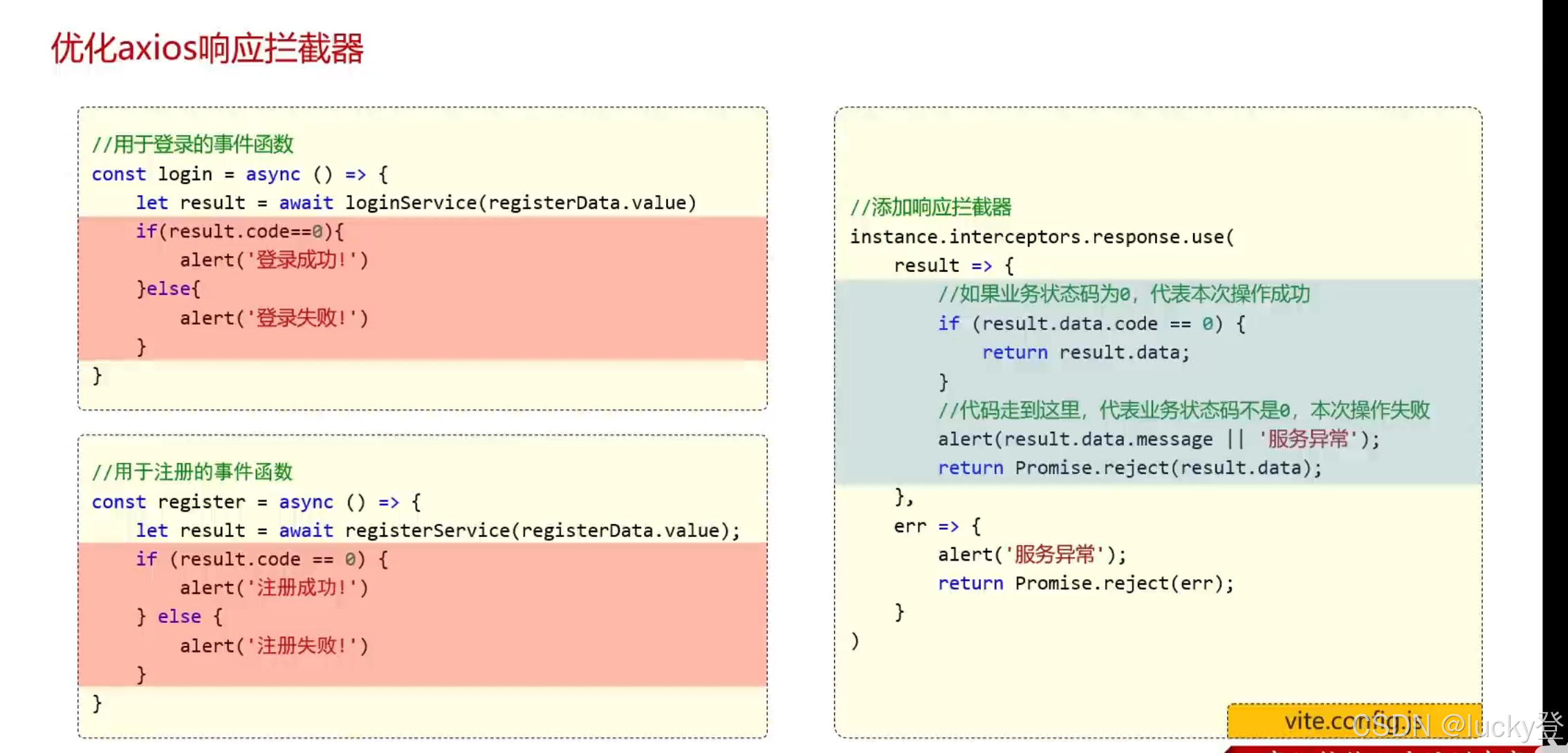Click the if result.data.code == 0 line
This screenshot has width=1568, height=753.
[x=1091, y=324]
